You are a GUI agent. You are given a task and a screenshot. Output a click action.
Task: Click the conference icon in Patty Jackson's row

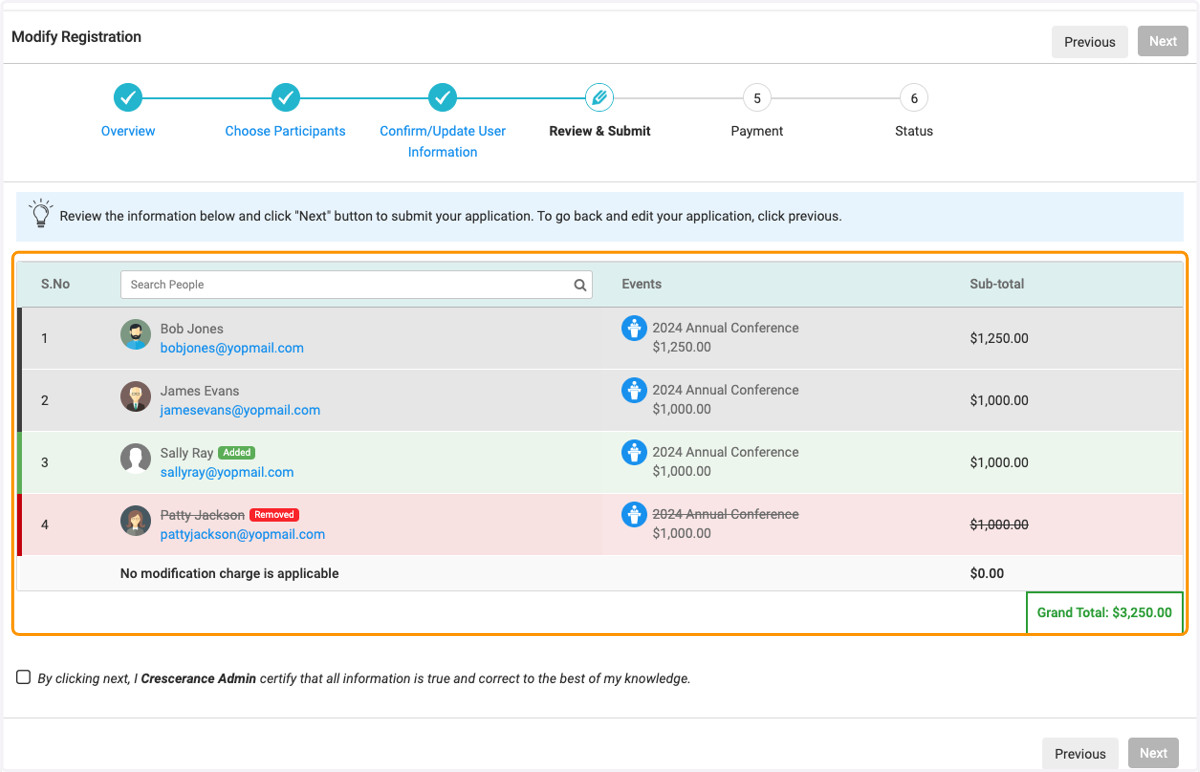(x=634, y=514)
